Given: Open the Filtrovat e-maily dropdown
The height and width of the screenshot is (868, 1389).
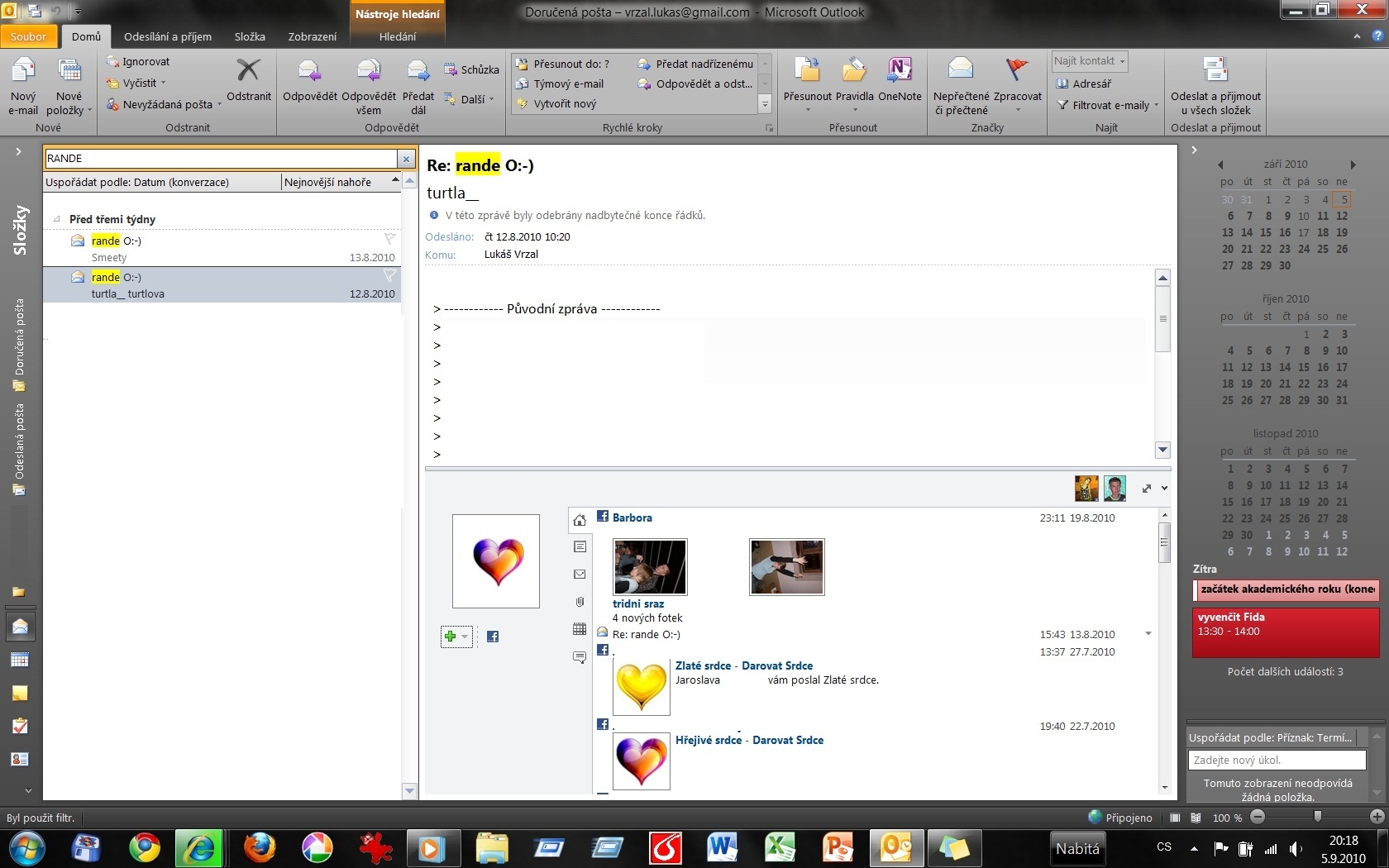Looking at the screenshot, I should pos(1108,105).
